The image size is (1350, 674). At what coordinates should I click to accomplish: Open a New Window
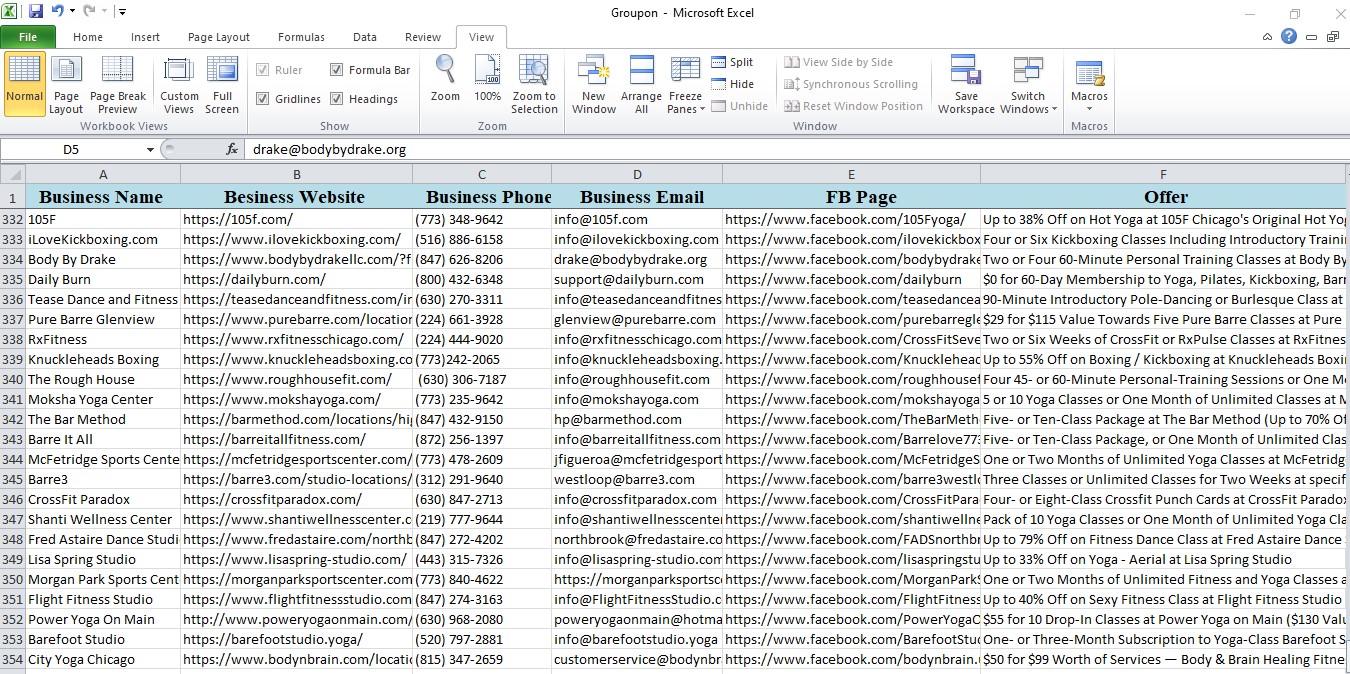[x=594, y=84]
